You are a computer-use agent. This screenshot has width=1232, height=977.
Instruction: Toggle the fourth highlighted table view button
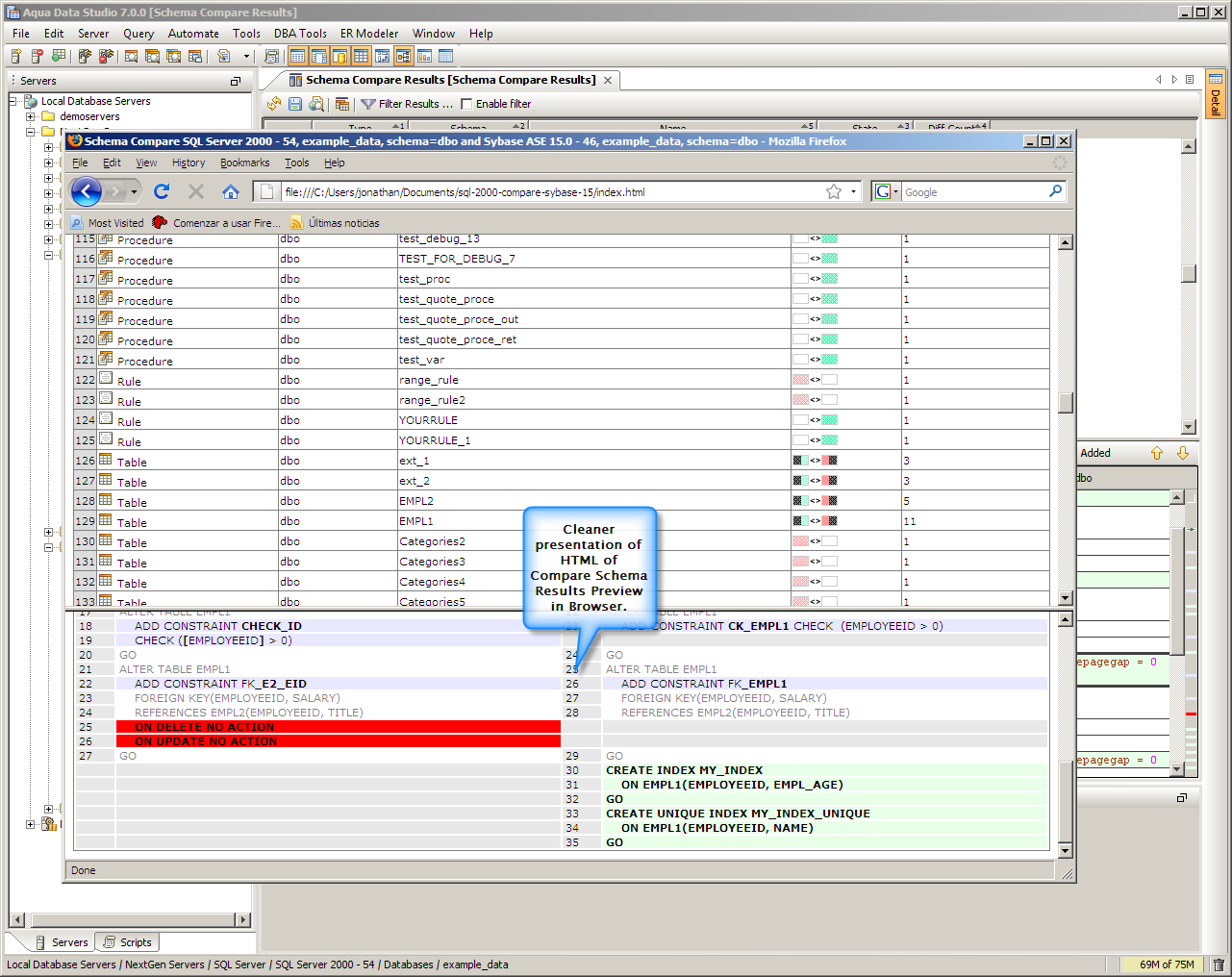point(361,57)
